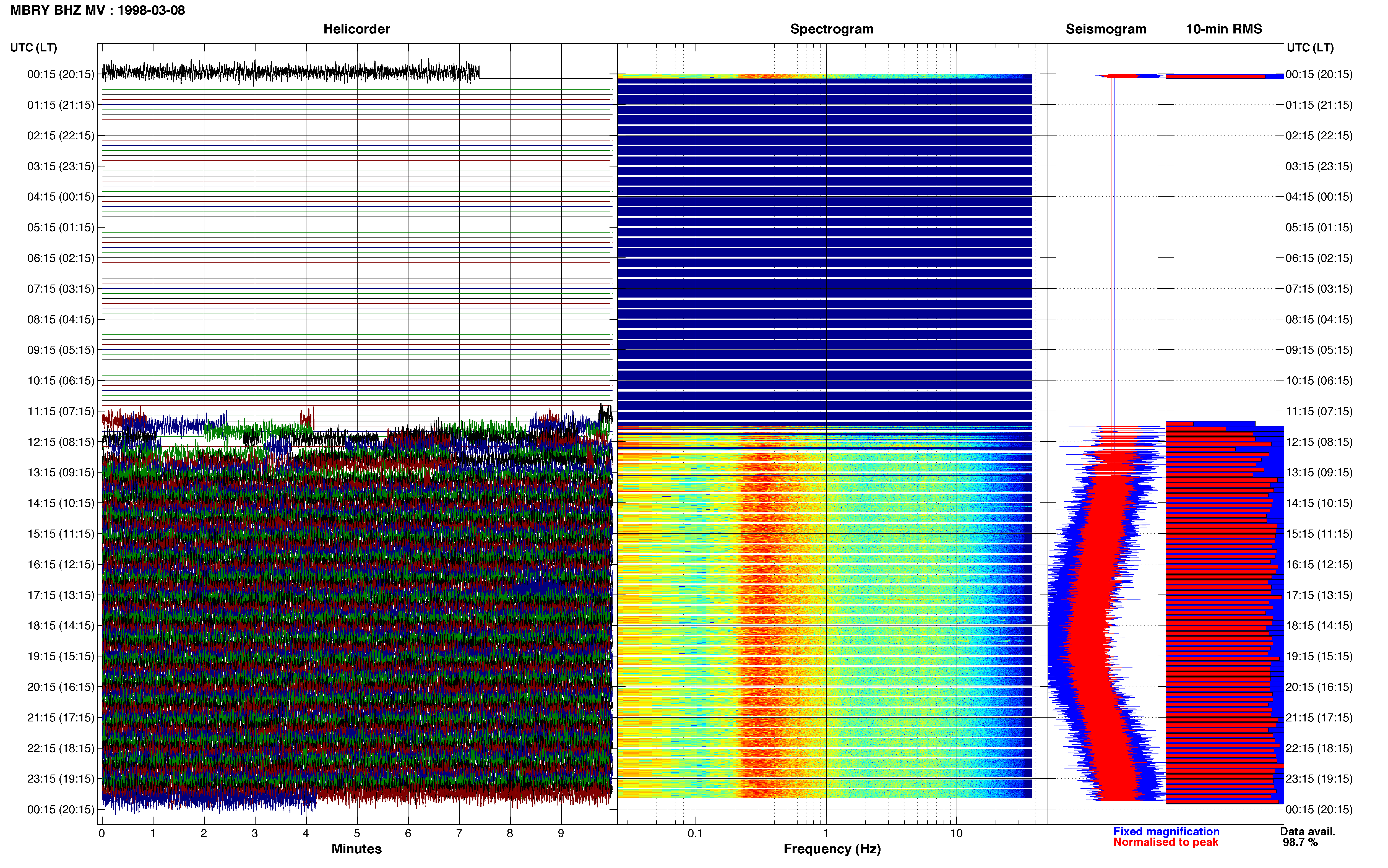The width and height of the screenshot is (1388, 868).
Task: Click right-side time label 06:15 (02:15)
Action: point(1319,258)
